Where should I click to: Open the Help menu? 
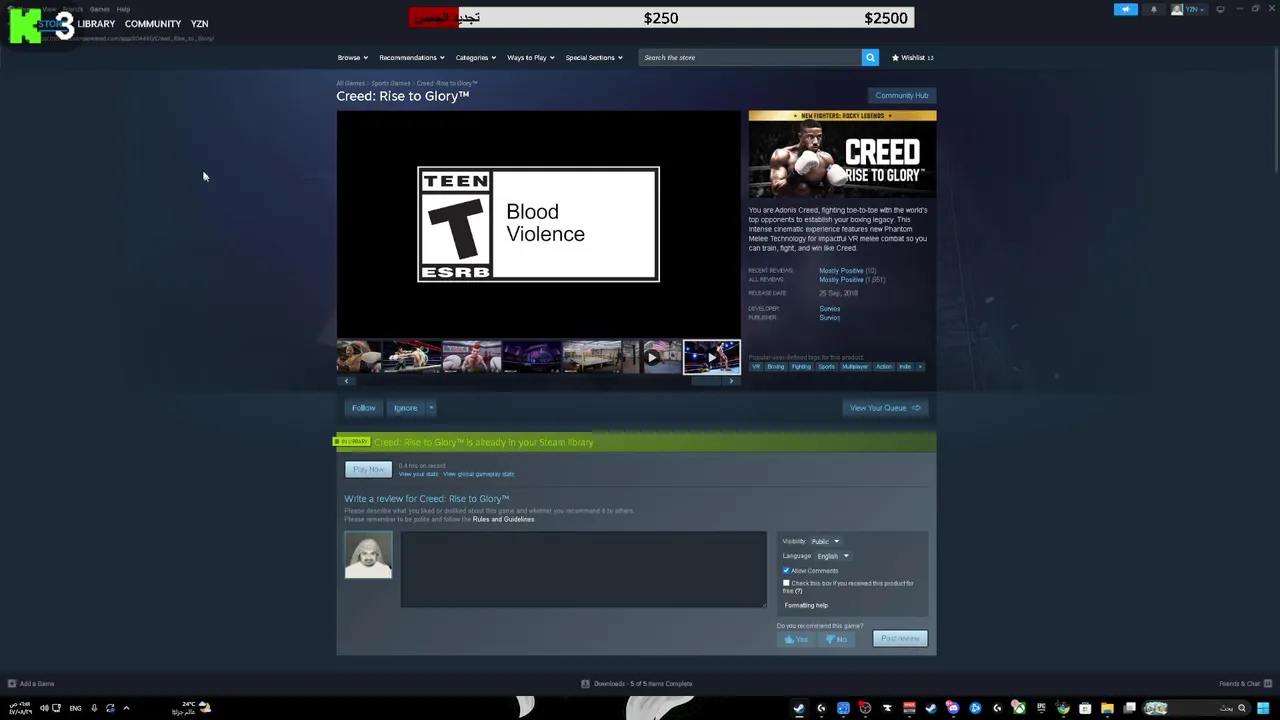123,9
